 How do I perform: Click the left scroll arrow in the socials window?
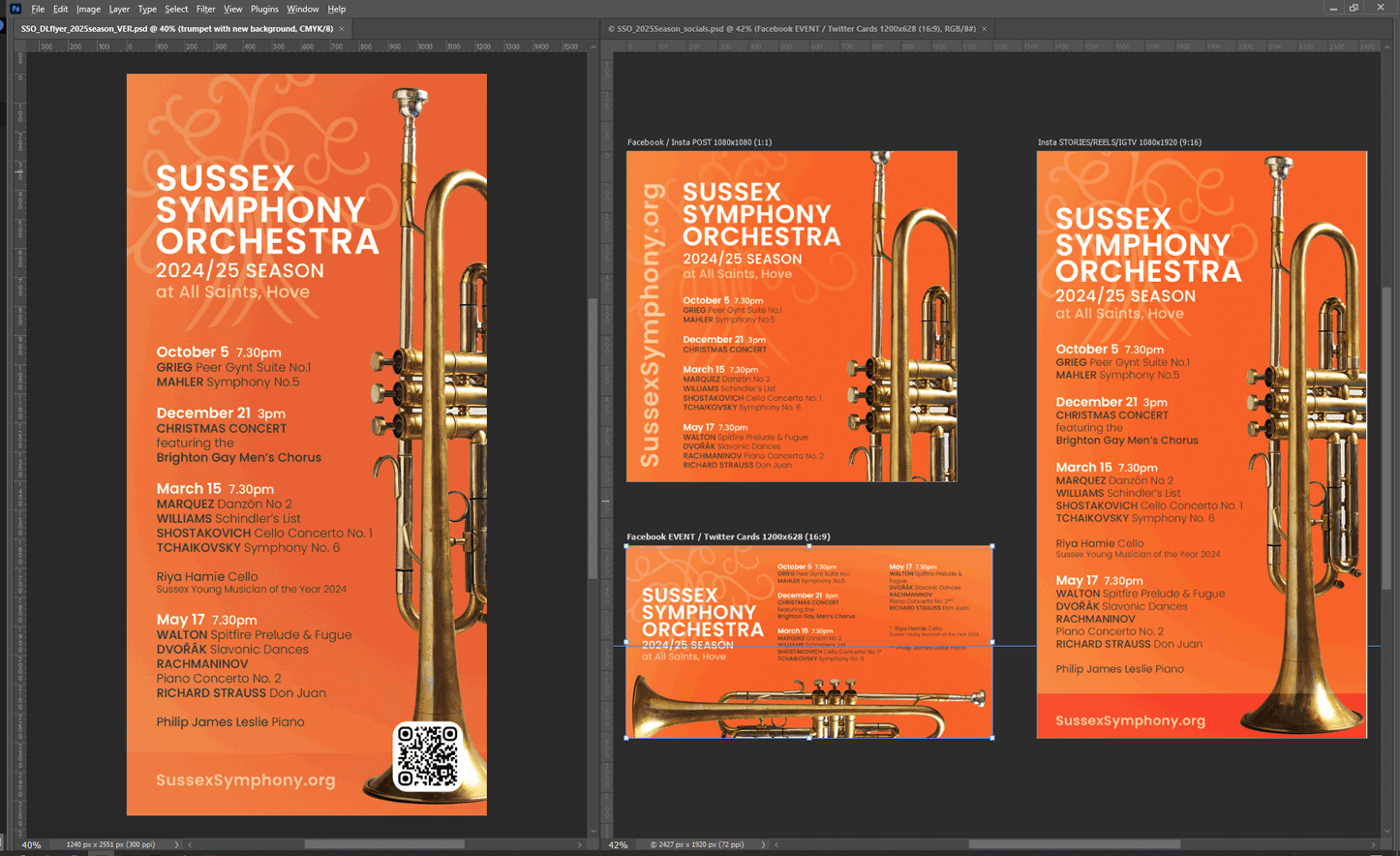776,844
